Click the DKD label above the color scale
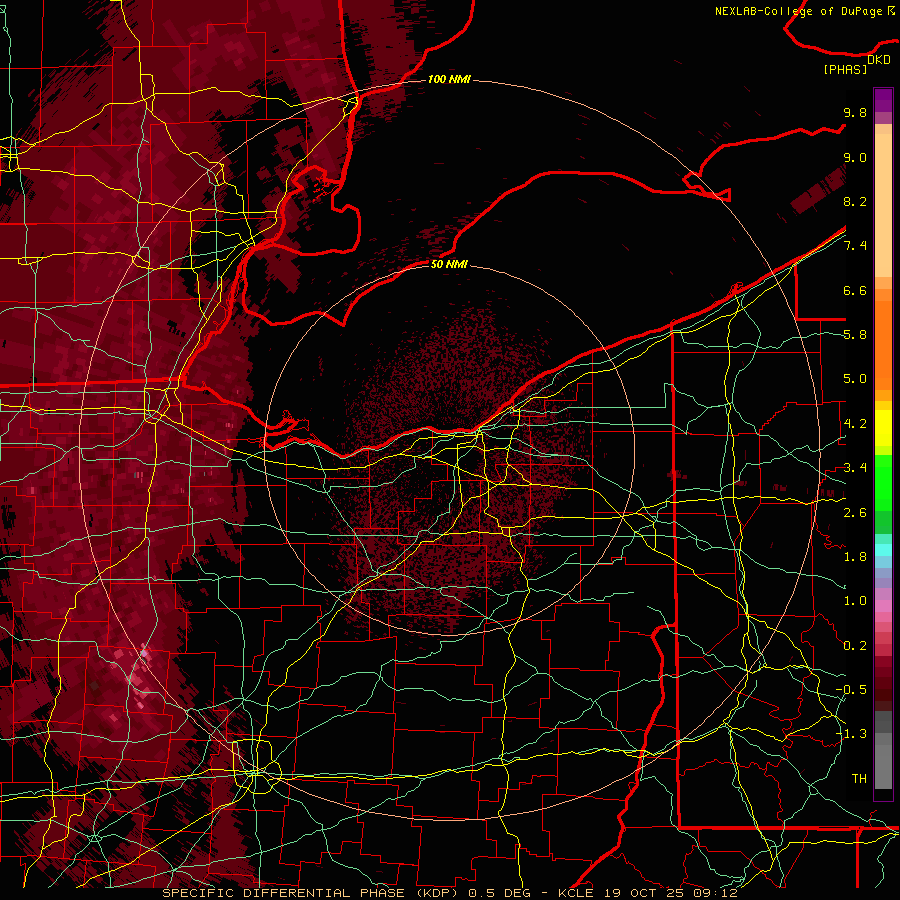The width and height of the screenshot is (900, 900). point(879,60)
